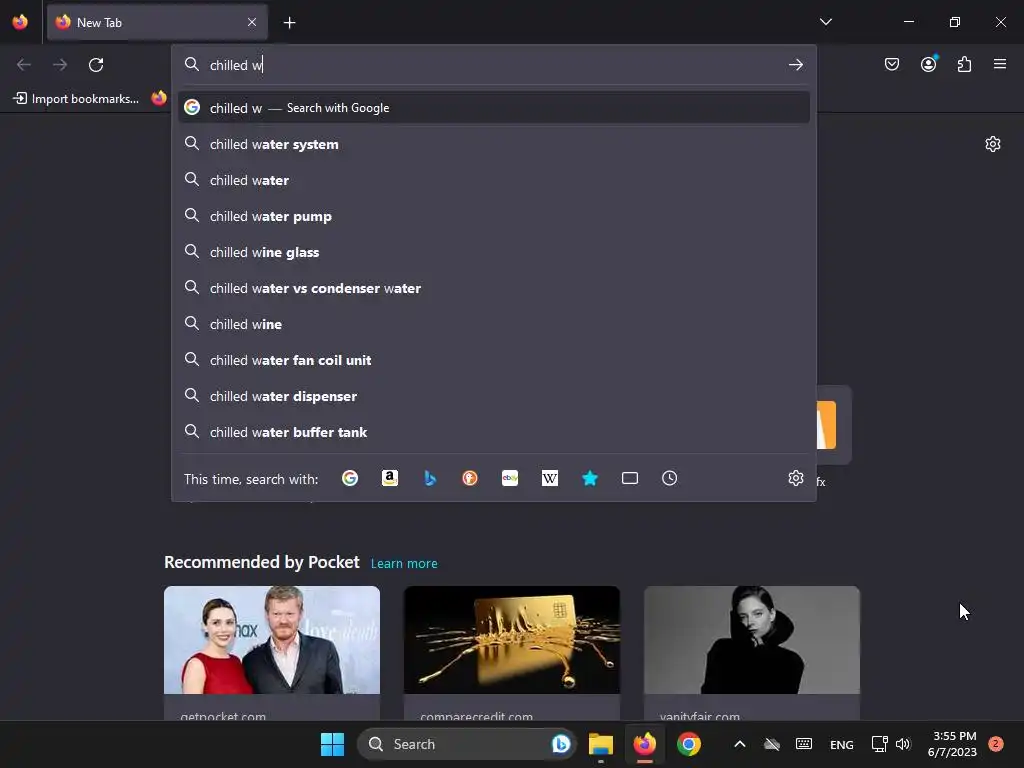Search this time with Bing icon
Image resolution: width=1024 pixels, height=768 pixels.
pyautogui.click(x=430, y=478)
